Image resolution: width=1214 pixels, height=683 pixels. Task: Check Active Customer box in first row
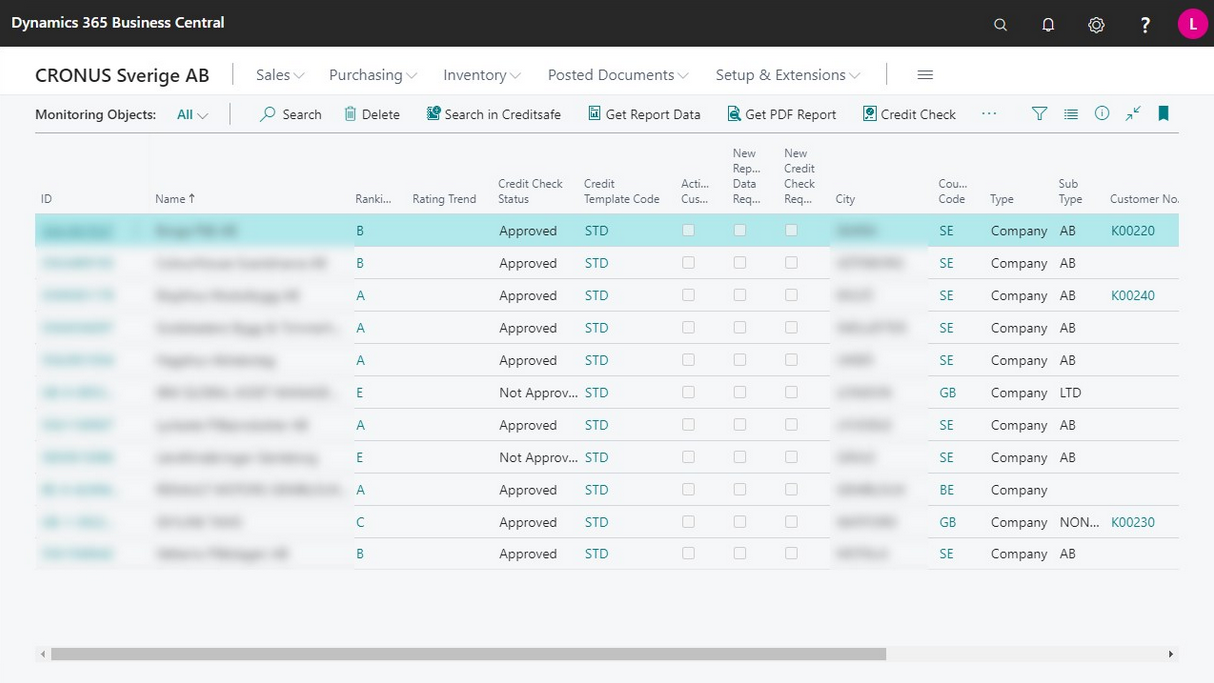click(x=688, y=231)
